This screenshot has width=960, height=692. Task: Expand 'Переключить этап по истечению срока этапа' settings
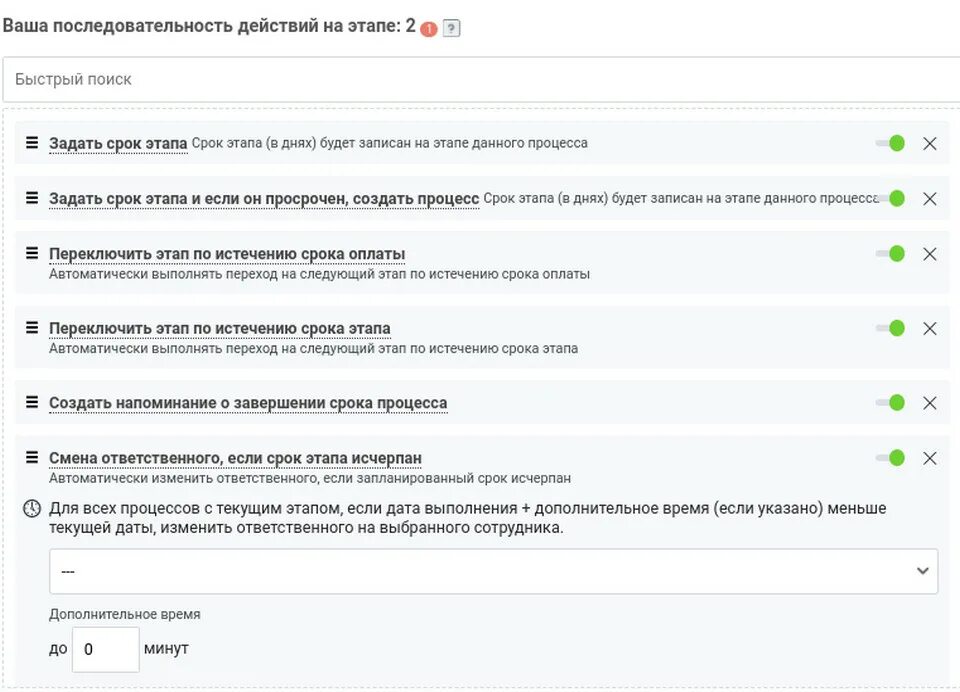219,328
